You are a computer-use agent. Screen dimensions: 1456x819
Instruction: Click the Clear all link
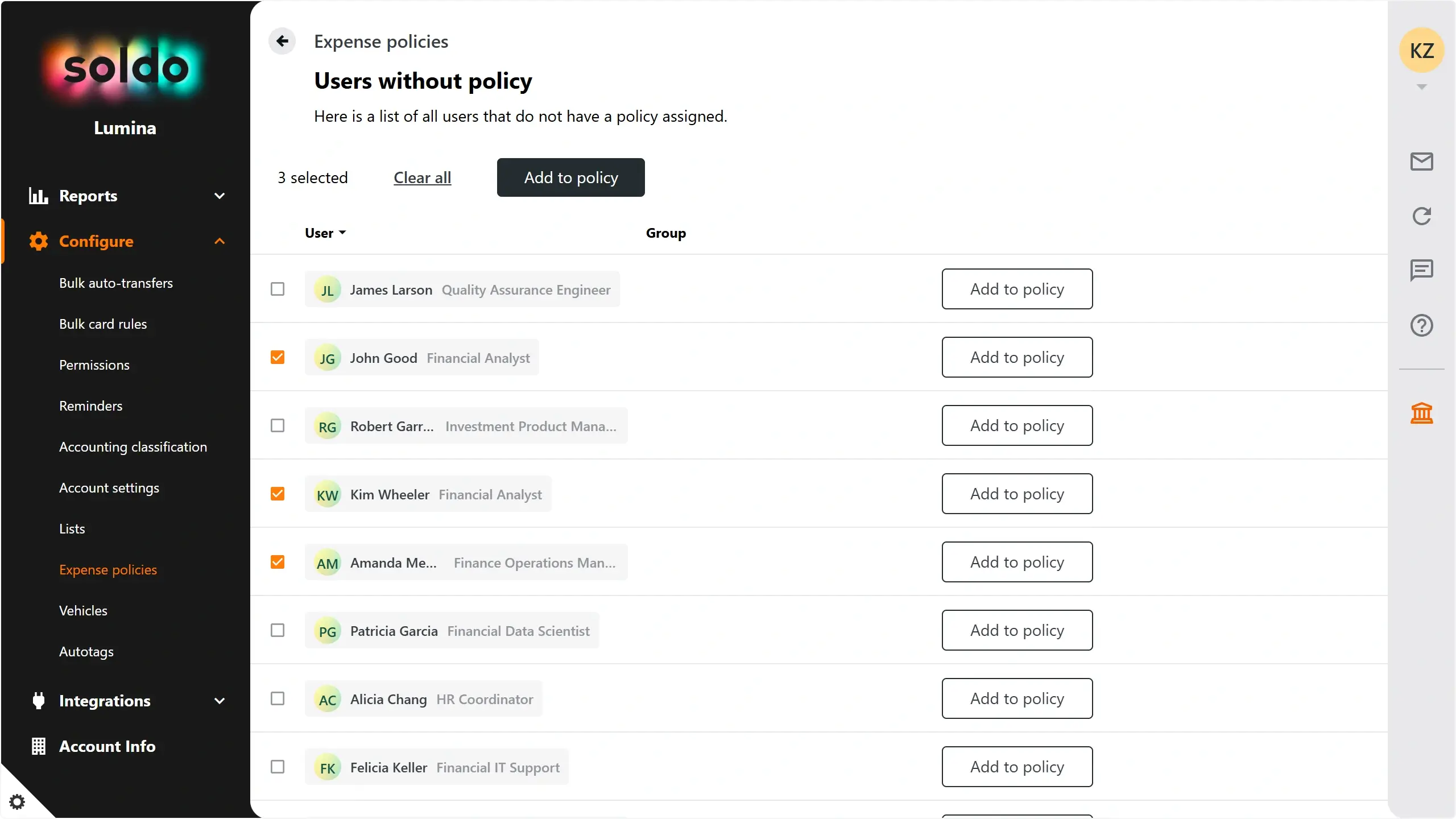pyautogui.click(x=422, y=177)
